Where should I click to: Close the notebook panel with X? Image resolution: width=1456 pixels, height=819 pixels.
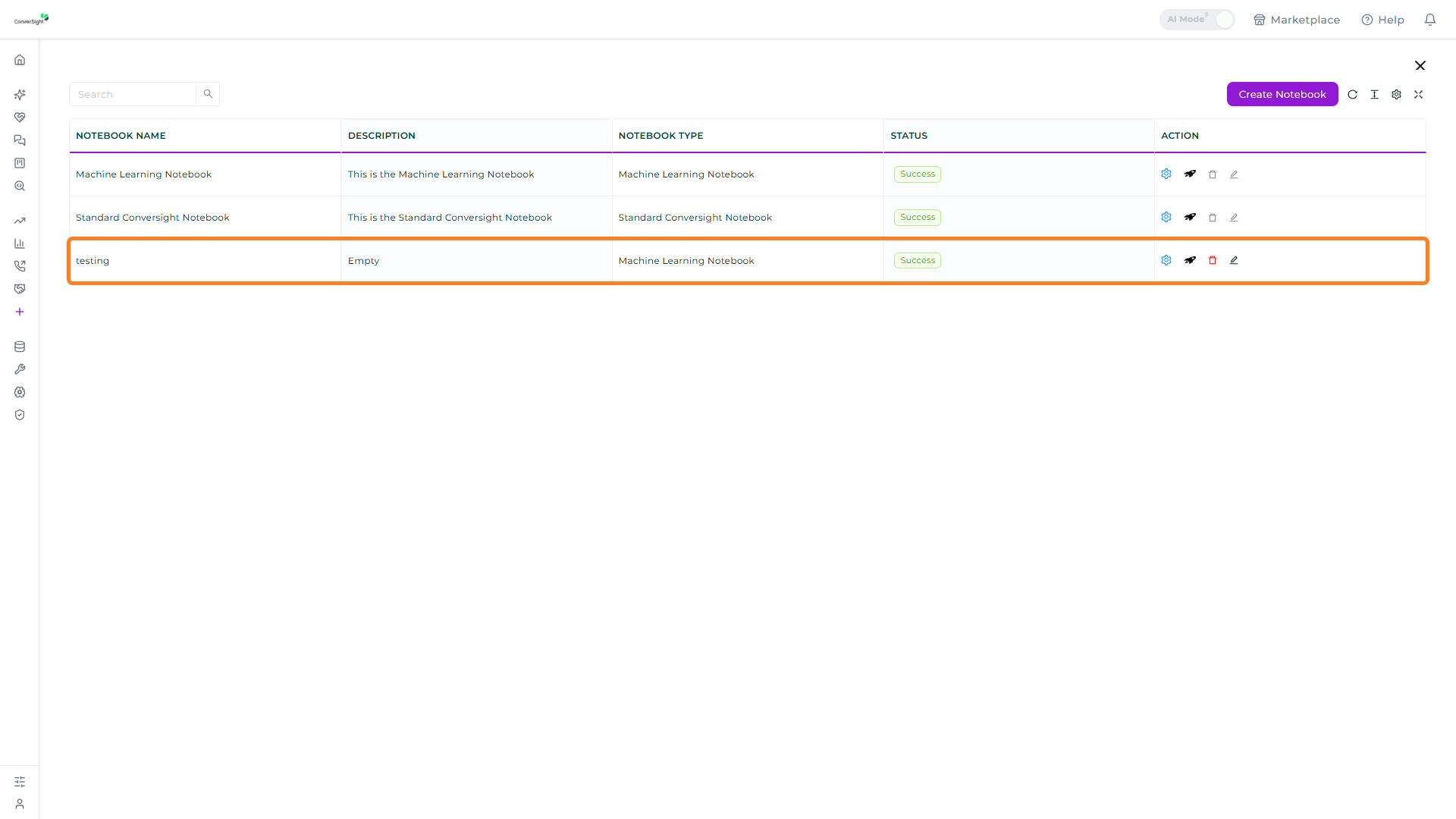coord(1420,65)
